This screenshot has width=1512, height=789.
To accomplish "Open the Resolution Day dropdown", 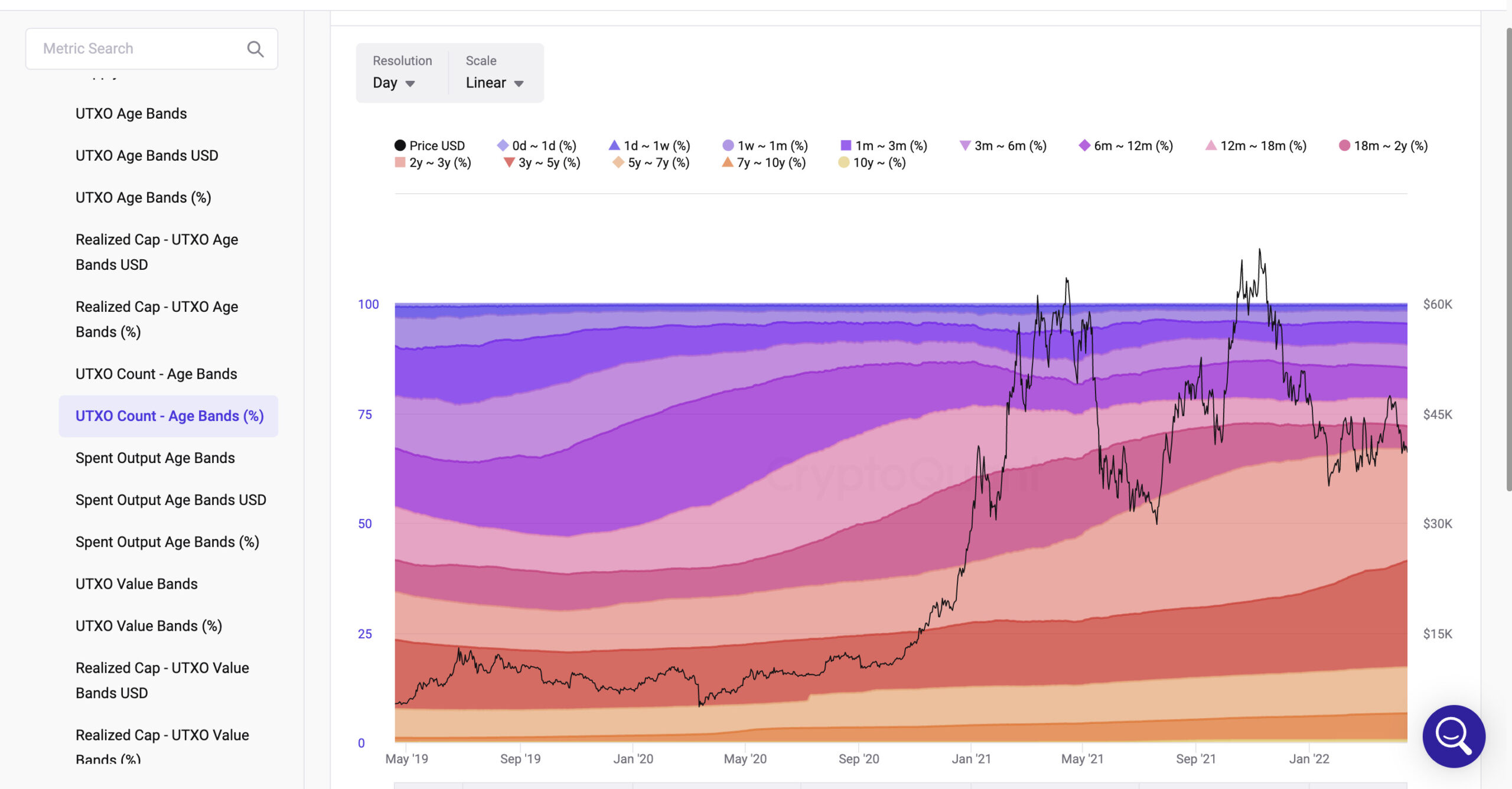I will (394, 83).
